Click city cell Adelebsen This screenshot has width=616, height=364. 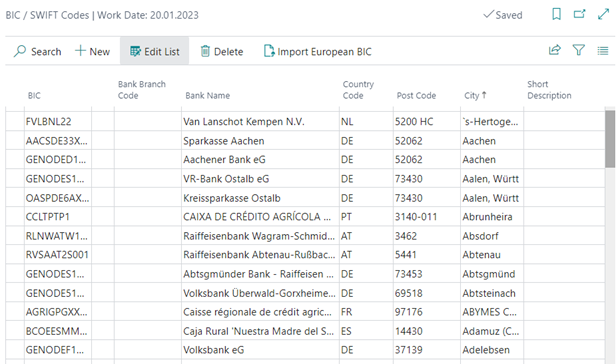(492, 350)
